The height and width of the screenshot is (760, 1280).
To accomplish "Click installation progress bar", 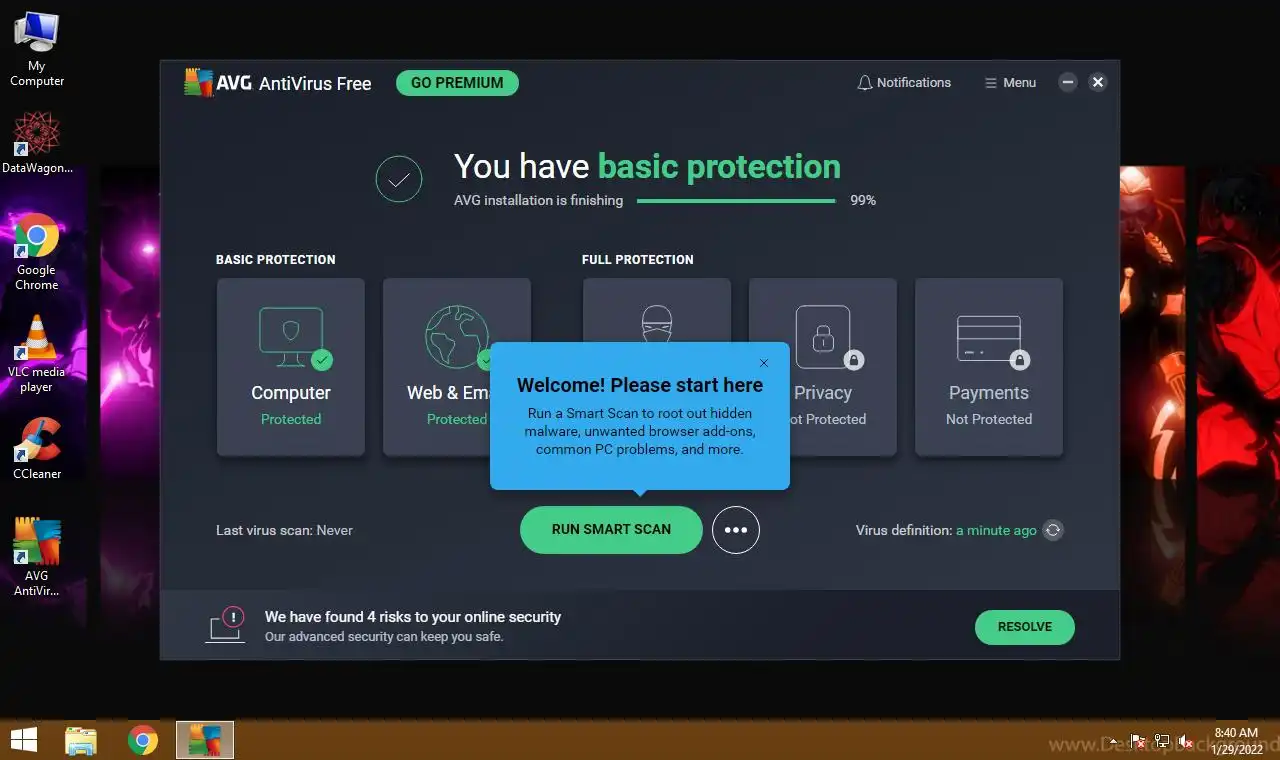I will tap(736, 201).
